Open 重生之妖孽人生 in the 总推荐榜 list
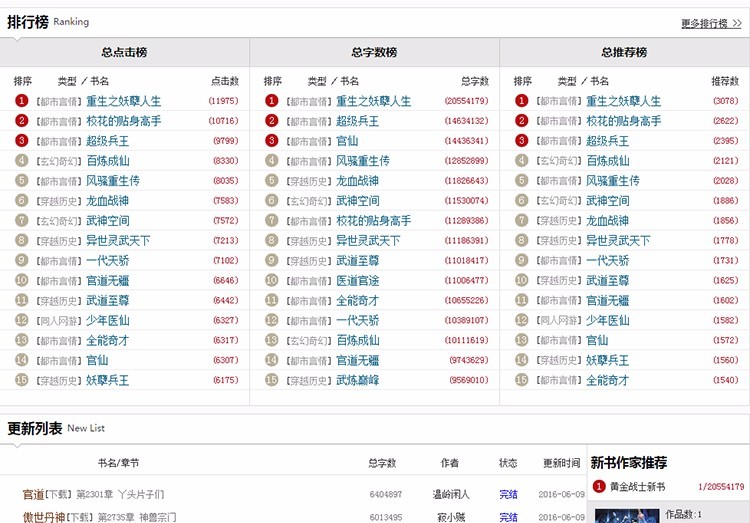The image size is (750, 523). [624, 101]
